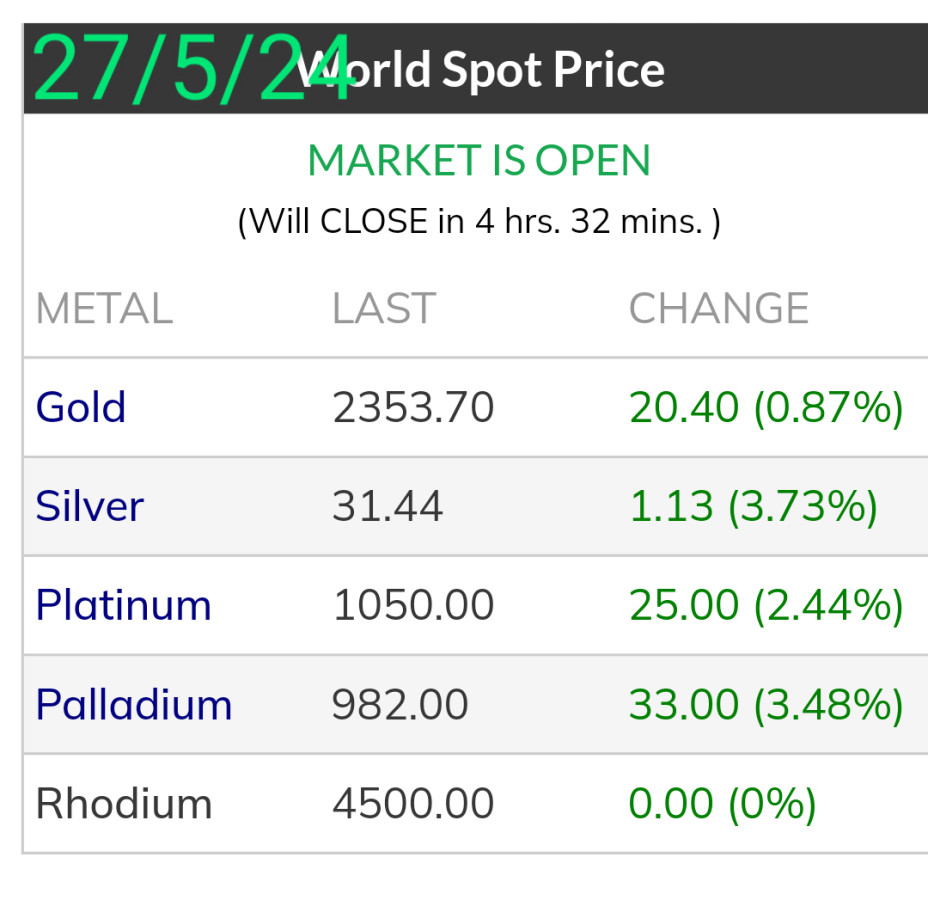Click the CHANGE column header
The image size is (928, 900).
tap(718, 309)
